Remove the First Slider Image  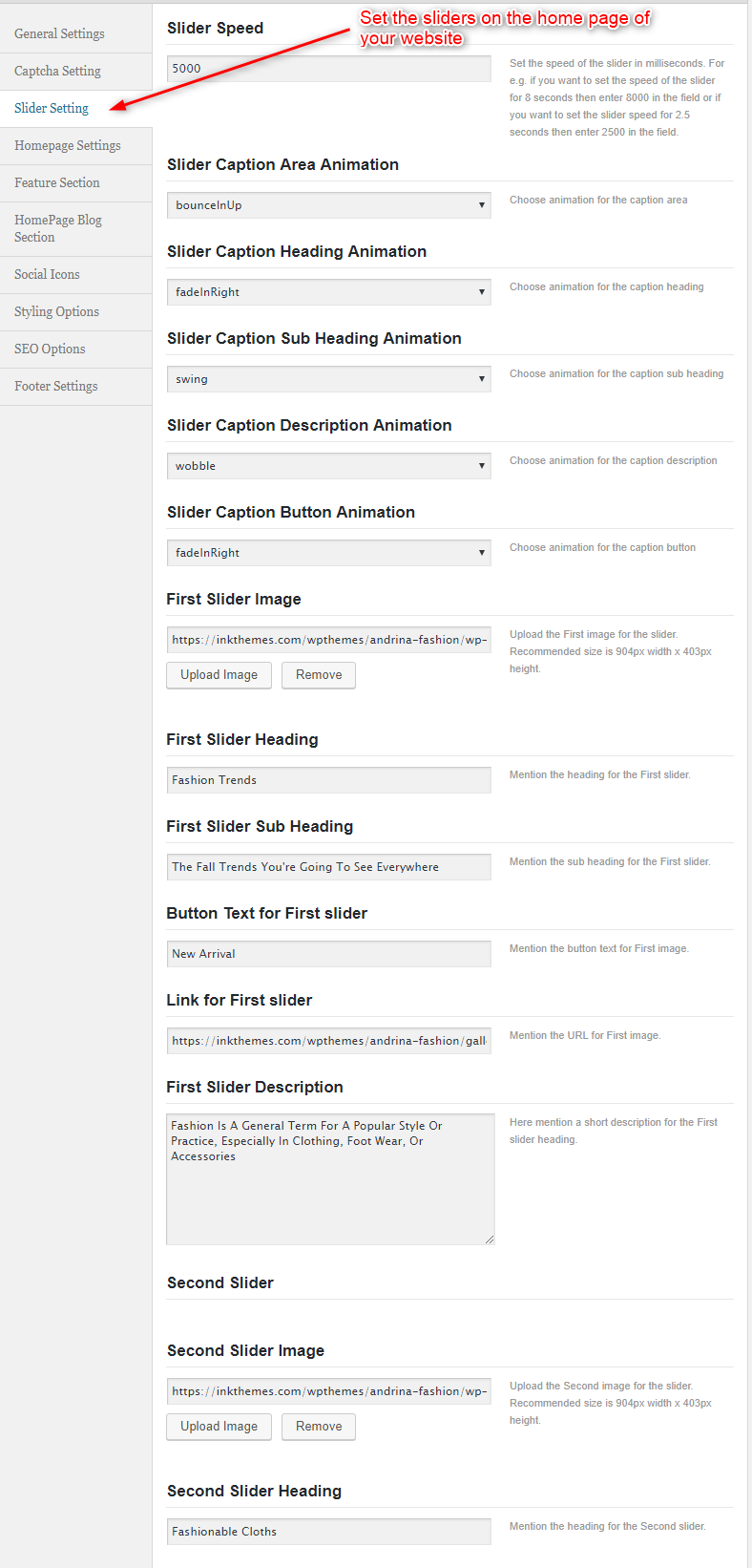pyautogui.click(x=319, y=675)
